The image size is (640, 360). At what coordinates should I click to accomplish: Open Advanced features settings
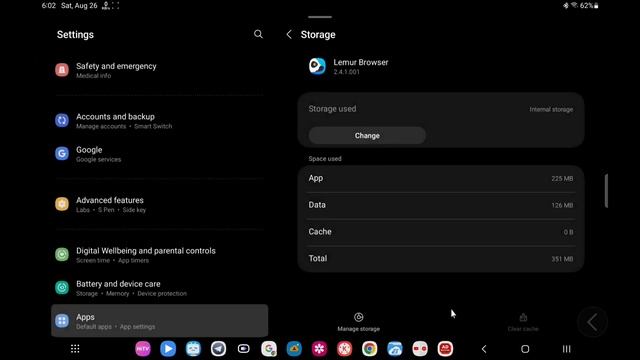coord(160,204)
